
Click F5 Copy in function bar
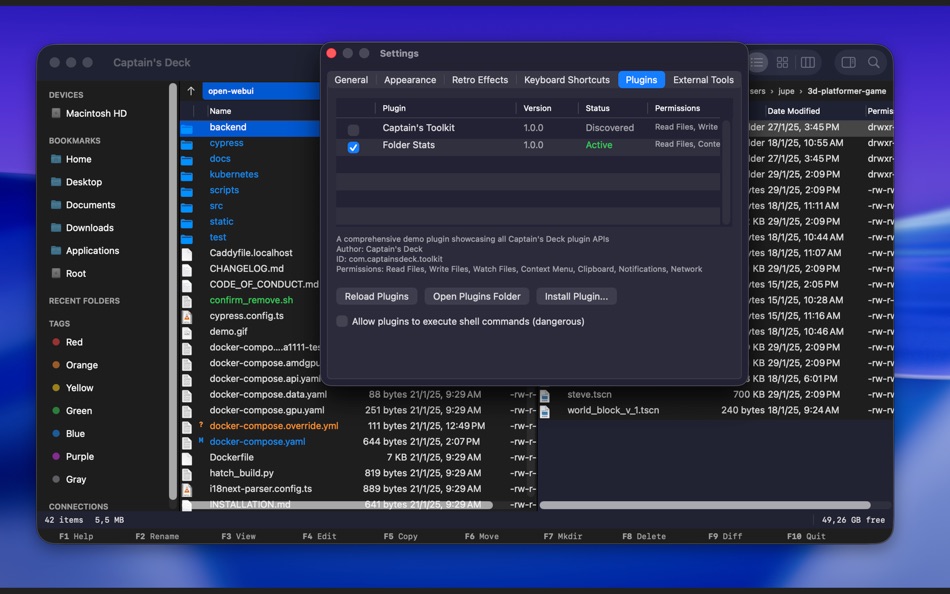point(400,536)
